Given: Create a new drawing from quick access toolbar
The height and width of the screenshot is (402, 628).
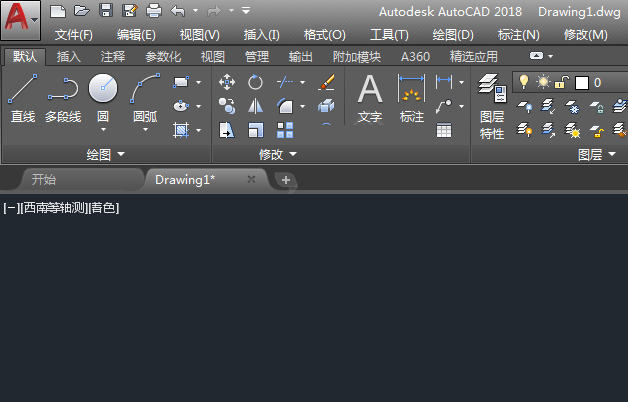Looking at the screenshot, I should [x=58, y=11].
